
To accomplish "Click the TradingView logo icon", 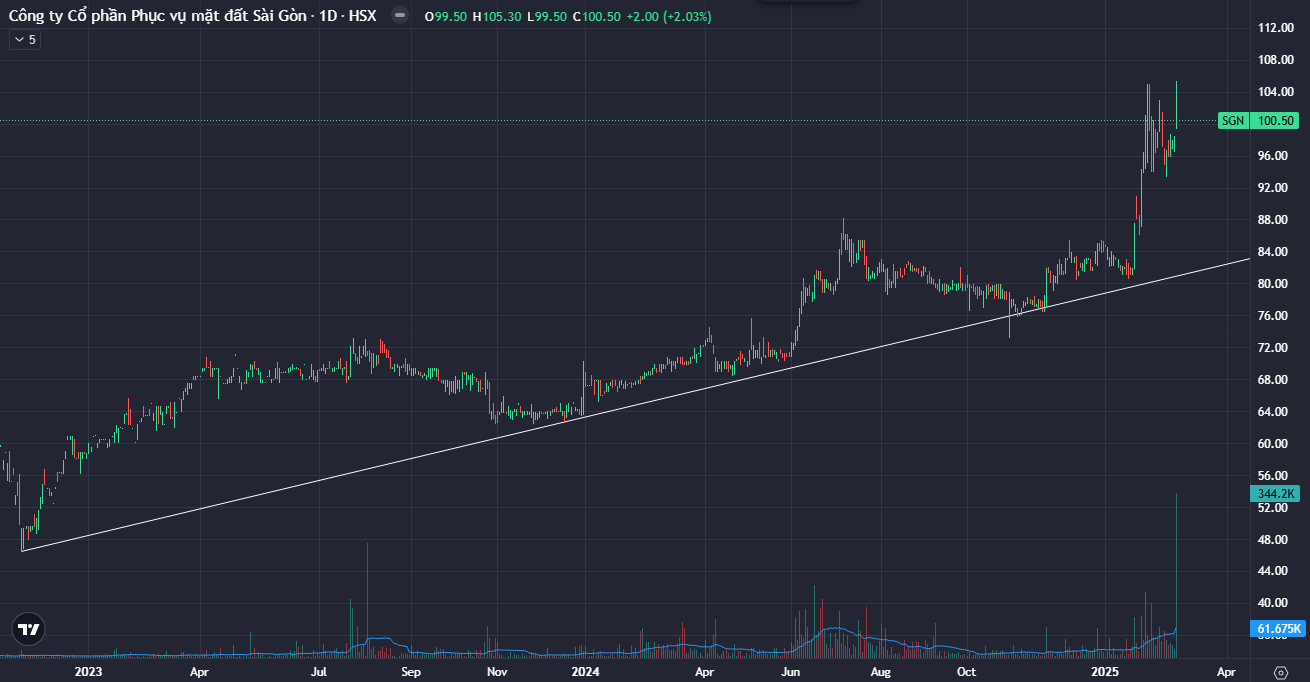I will (29, 629).
